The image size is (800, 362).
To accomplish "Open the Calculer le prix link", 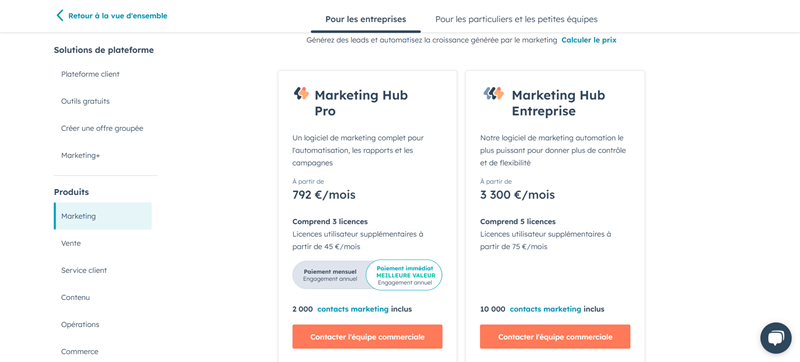I will click(x=589, y=40).
